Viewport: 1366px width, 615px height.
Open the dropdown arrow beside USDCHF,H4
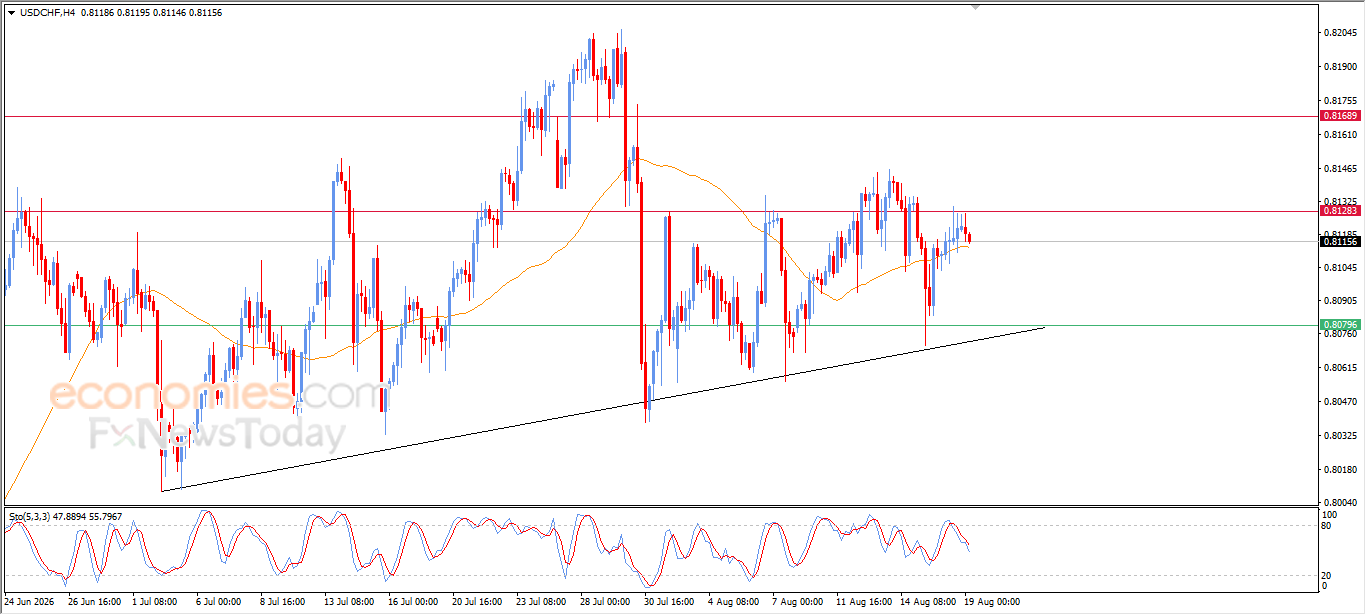tap(11, 12)
